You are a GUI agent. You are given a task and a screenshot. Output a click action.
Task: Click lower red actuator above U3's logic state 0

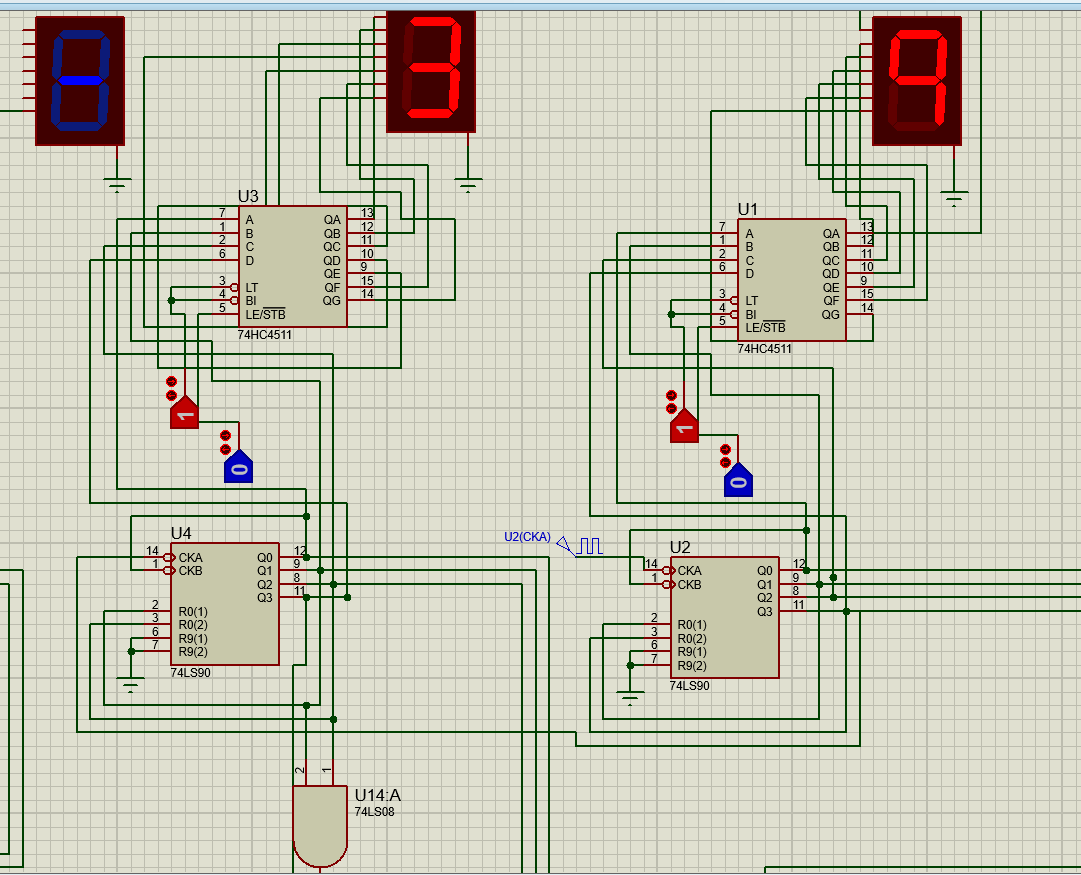click(x=225, y=449)
